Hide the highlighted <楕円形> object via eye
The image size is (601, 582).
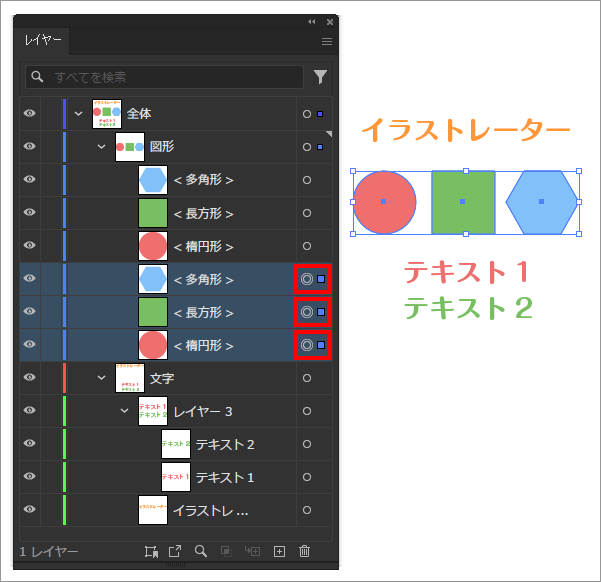coord(30,344)
